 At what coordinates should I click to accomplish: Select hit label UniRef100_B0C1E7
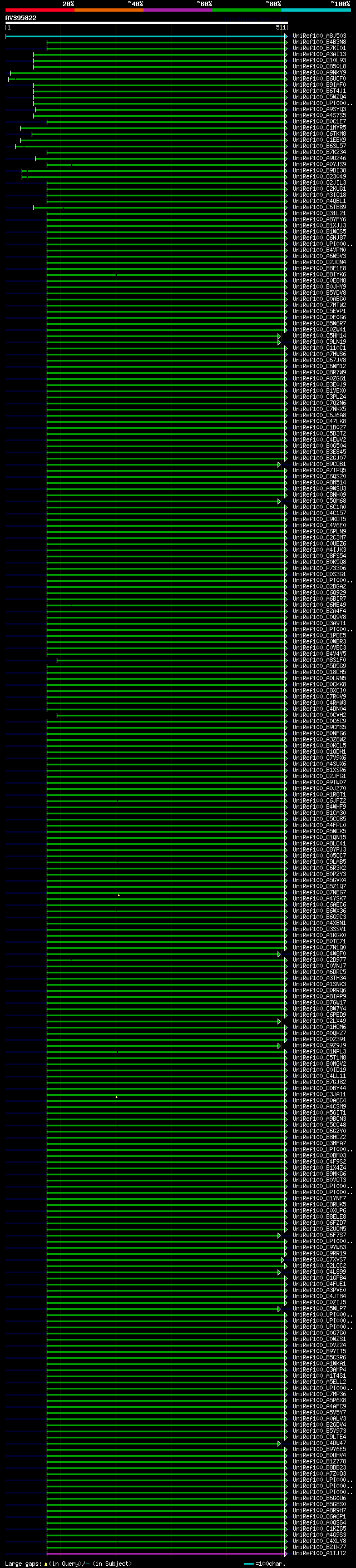[319, 122]
